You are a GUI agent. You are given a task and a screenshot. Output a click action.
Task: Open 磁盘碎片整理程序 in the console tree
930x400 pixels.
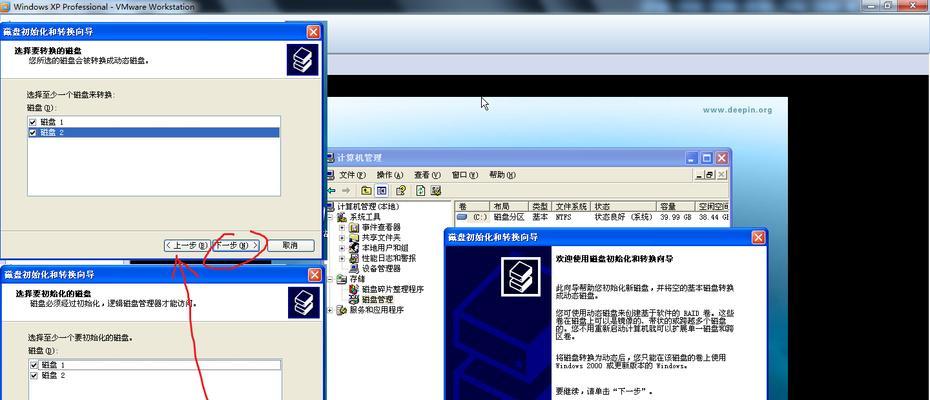[x=393, y=289]
